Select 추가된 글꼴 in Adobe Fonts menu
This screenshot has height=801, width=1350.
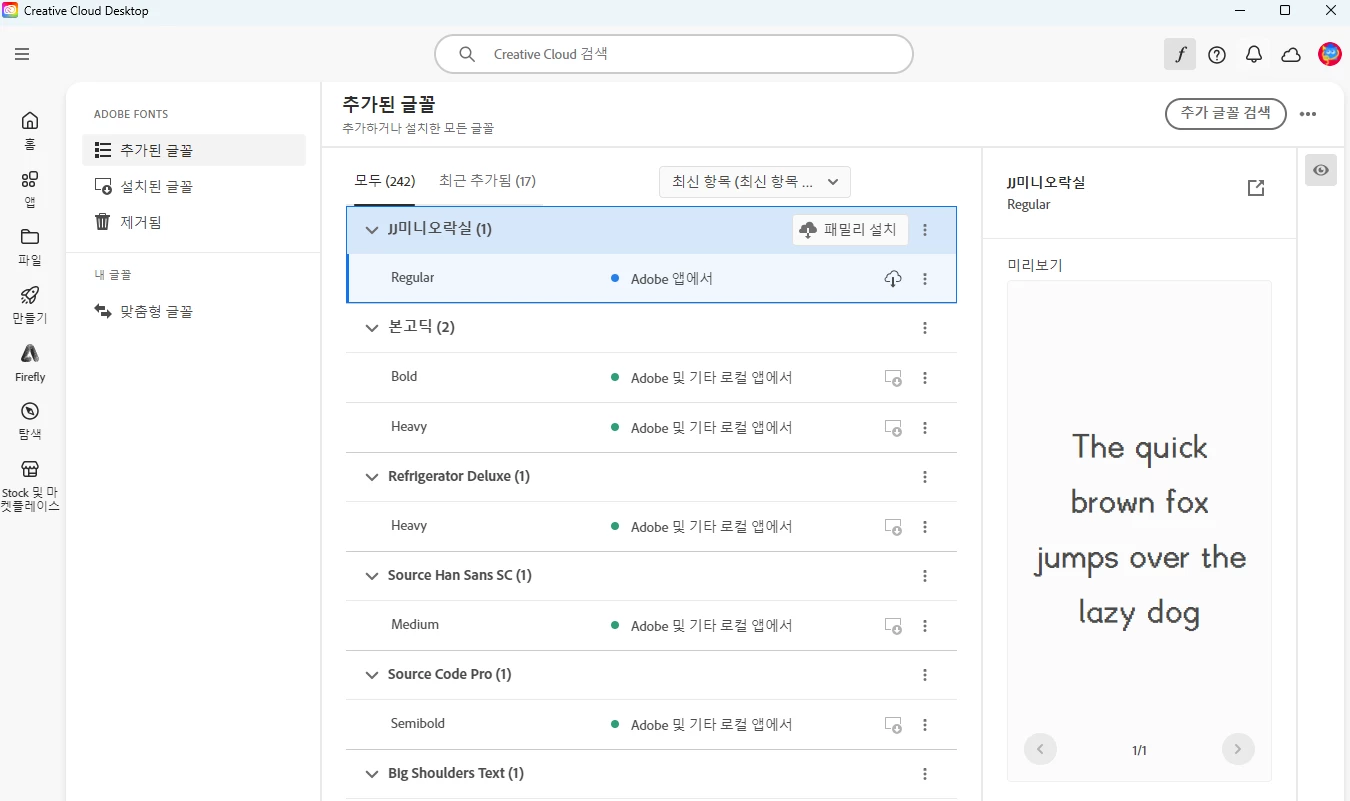point(194,150)
